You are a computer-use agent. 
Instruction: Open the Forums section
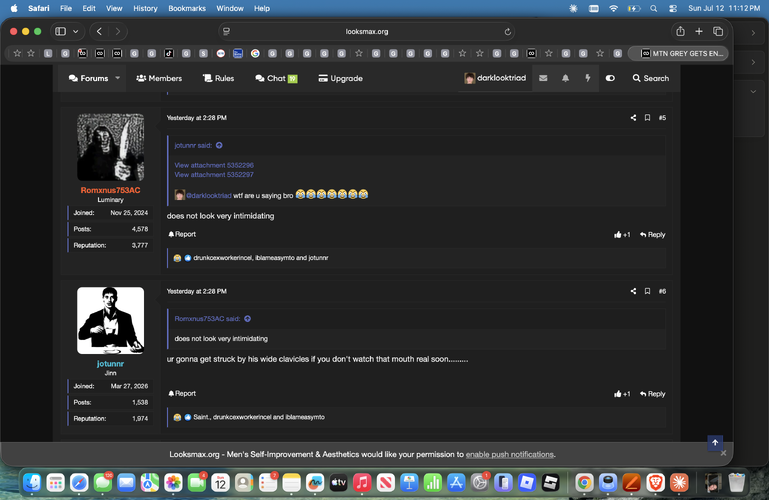88,78
